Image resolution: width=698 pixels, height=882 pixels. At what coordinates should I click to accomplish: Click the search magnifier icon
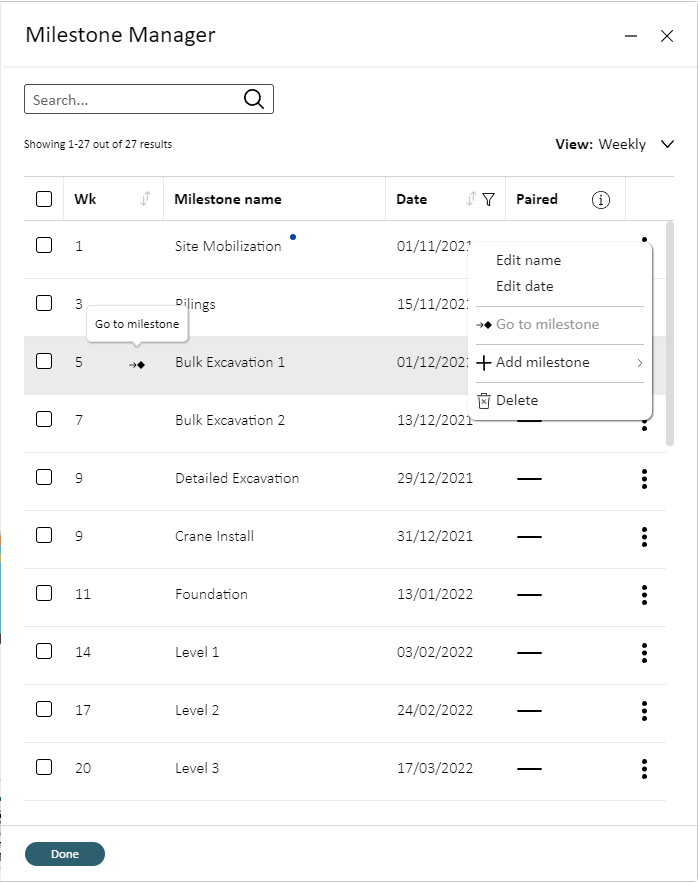click(x=254, y=99)
